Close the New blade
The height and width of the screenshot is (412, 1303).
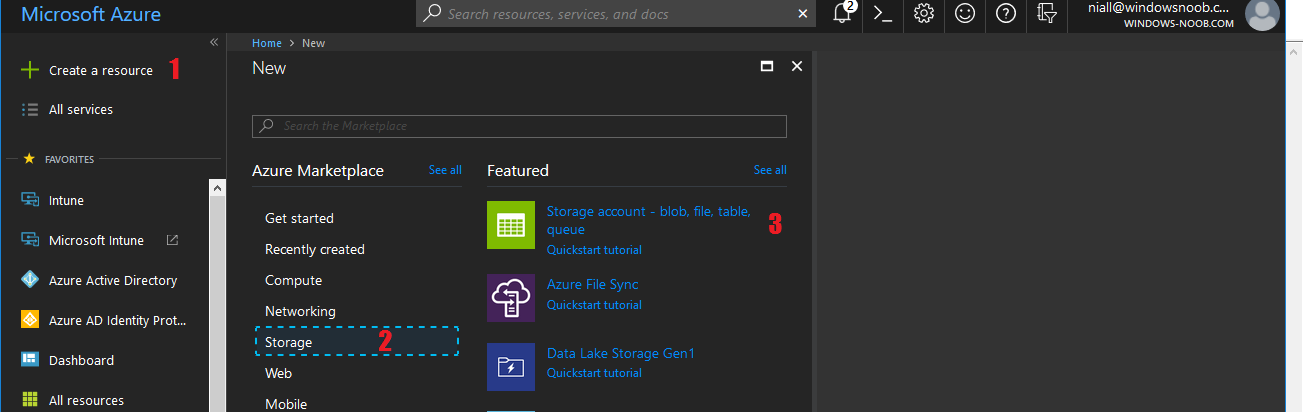coord(797,66)
